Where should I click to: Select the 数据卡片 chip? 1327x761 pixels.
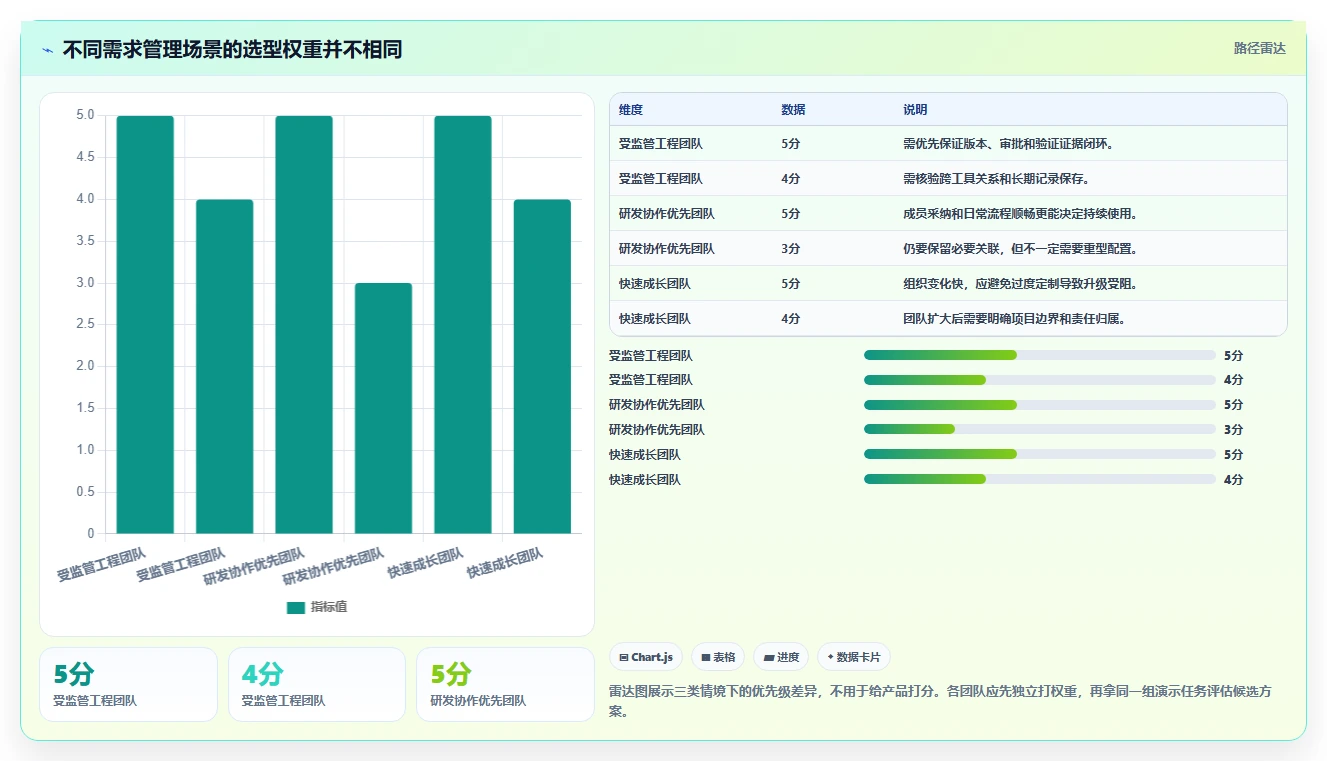854,657
